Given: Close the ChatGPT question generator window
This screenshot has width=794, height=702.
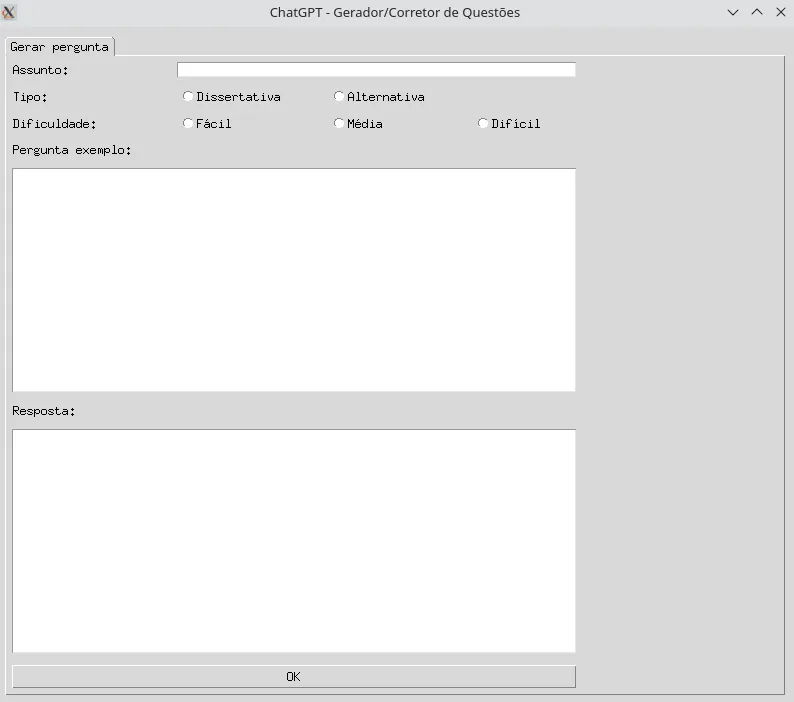Looking at the screenshot, I should [780, 12].
